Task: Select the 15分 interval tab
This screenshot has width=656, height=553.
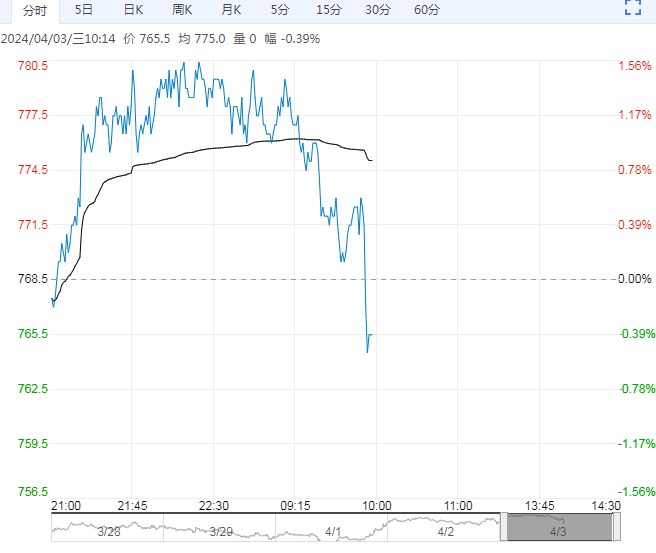Action: [329, 10]
